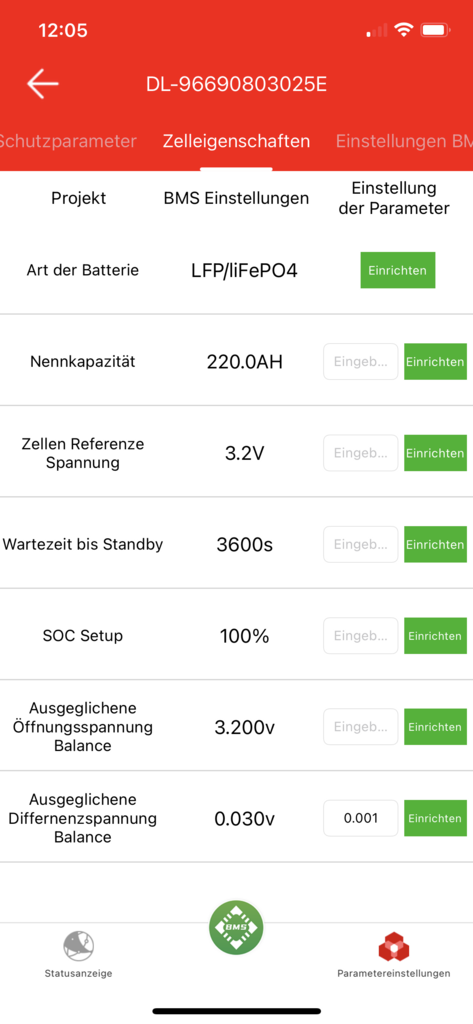Tap the Wi-Fi status icon
The image size is (473, 1024).
(405, 30)
